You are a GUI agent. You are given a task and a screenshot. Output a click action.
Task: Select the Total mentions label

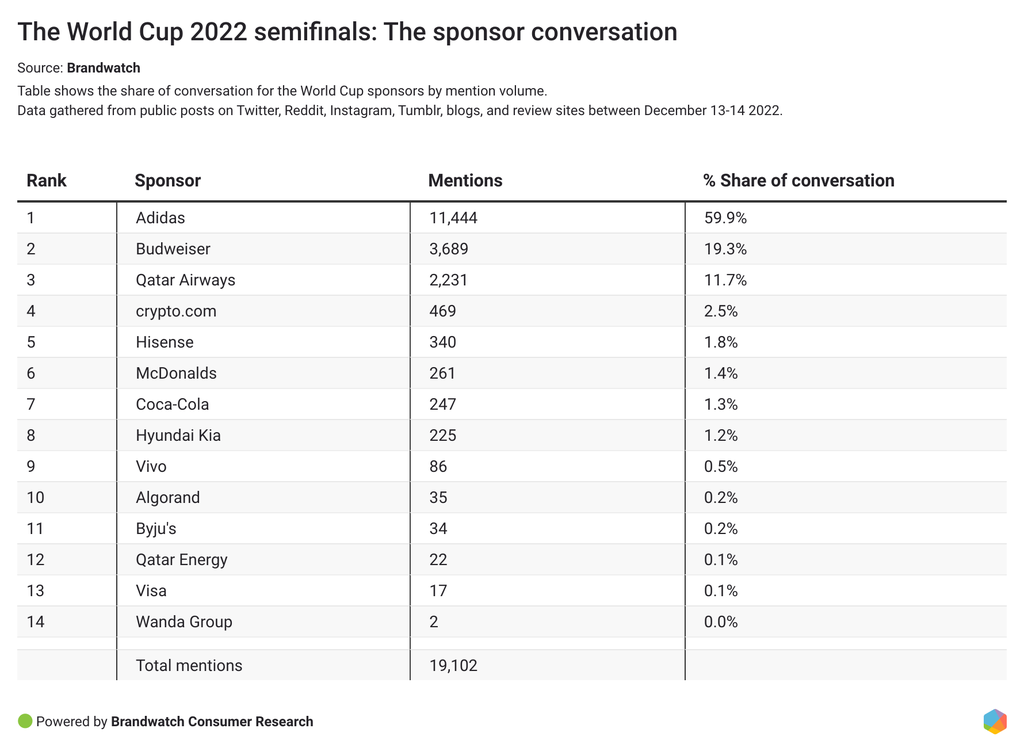189,665
